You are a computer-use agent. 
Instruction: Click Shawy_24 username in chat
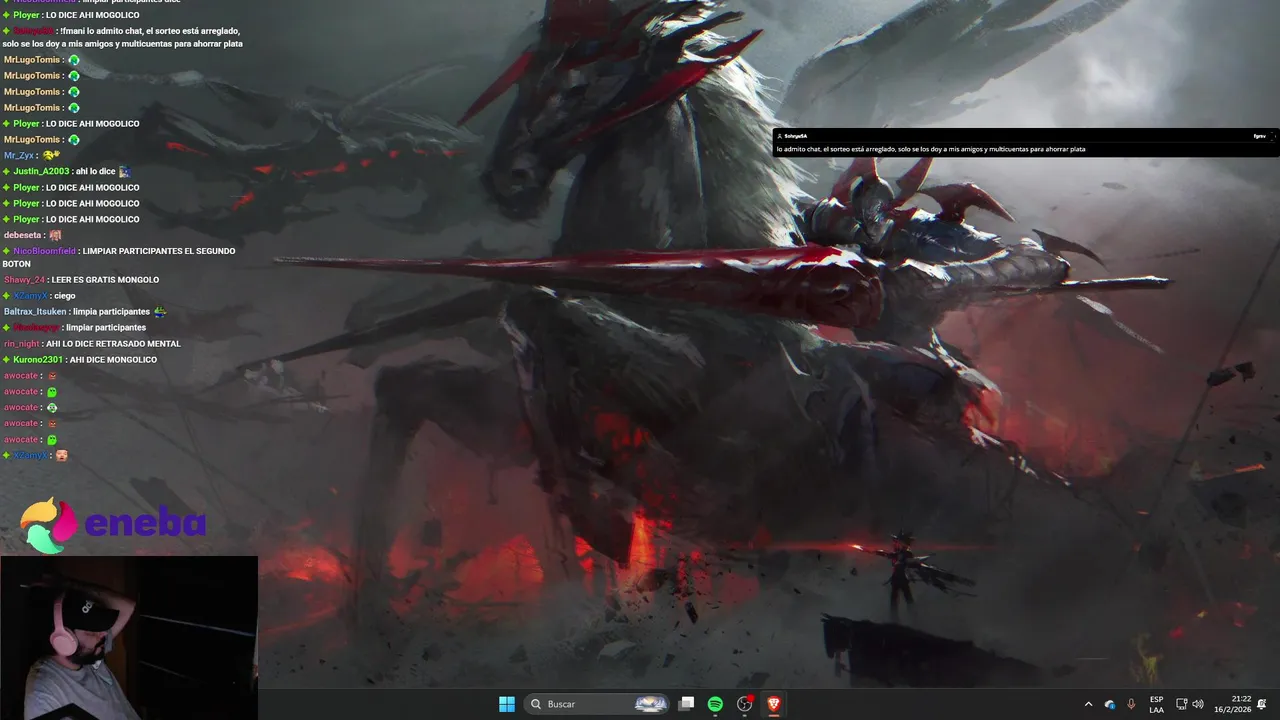click(25, 279)
